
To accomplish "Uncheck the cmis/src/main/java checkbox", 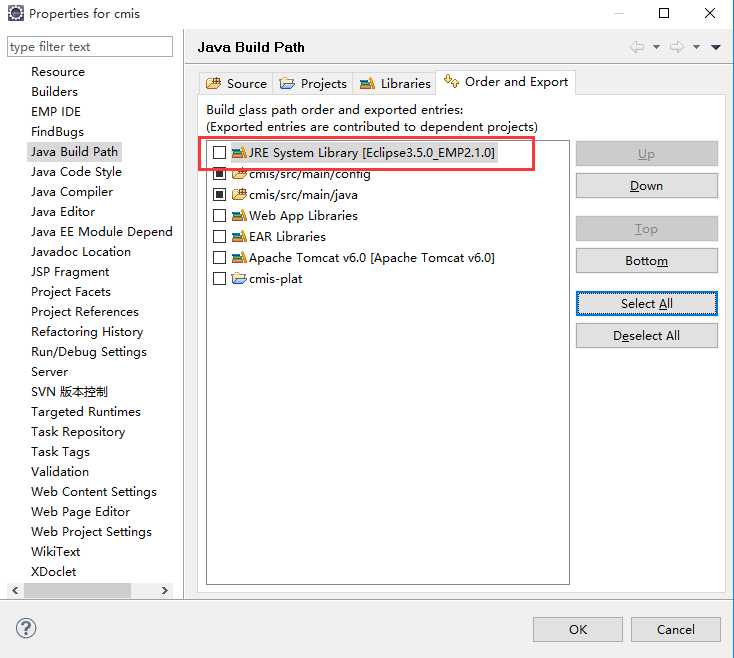I will point(219,194).
